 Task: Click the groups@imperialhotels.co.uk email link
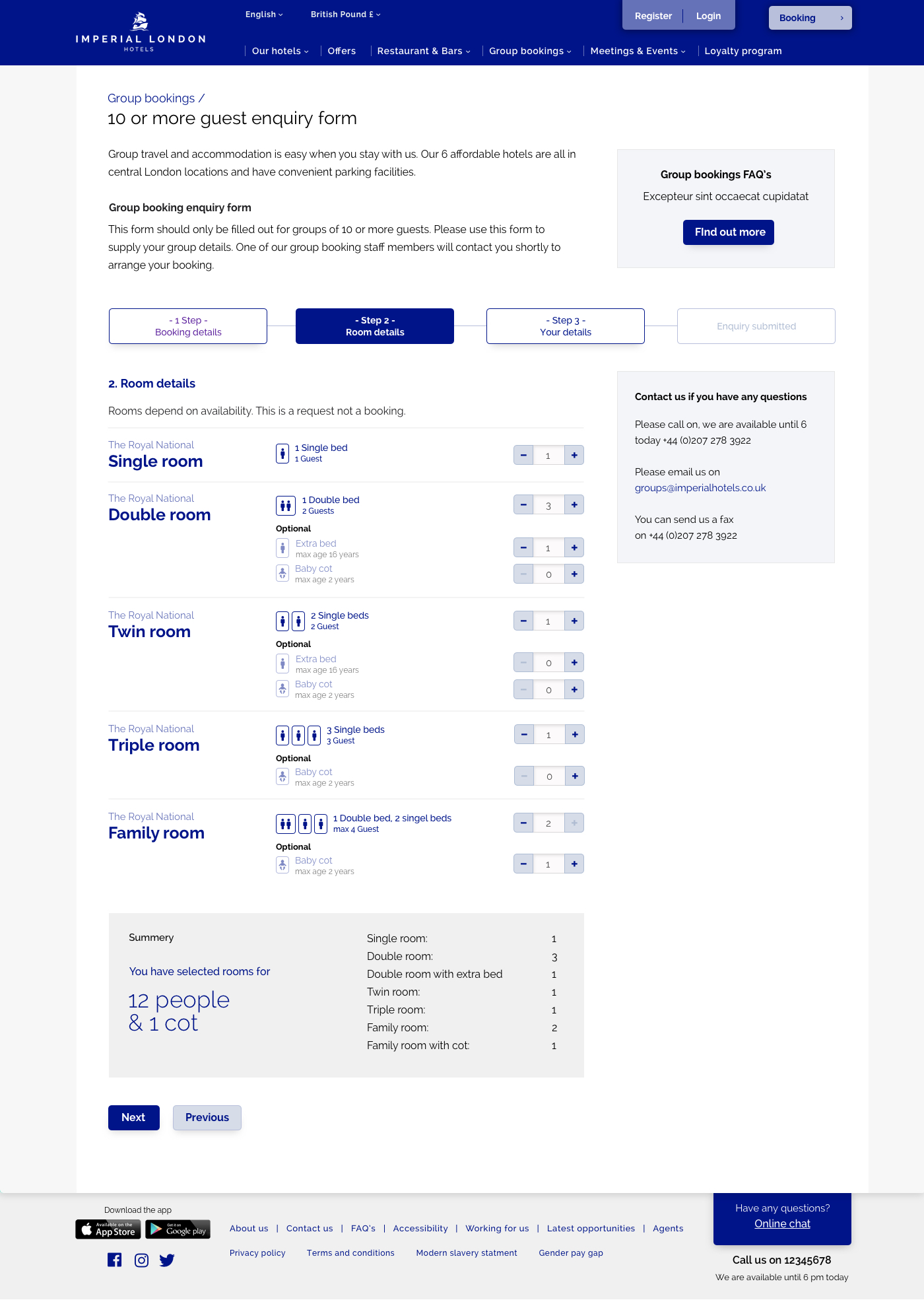(x=700, y=488)
